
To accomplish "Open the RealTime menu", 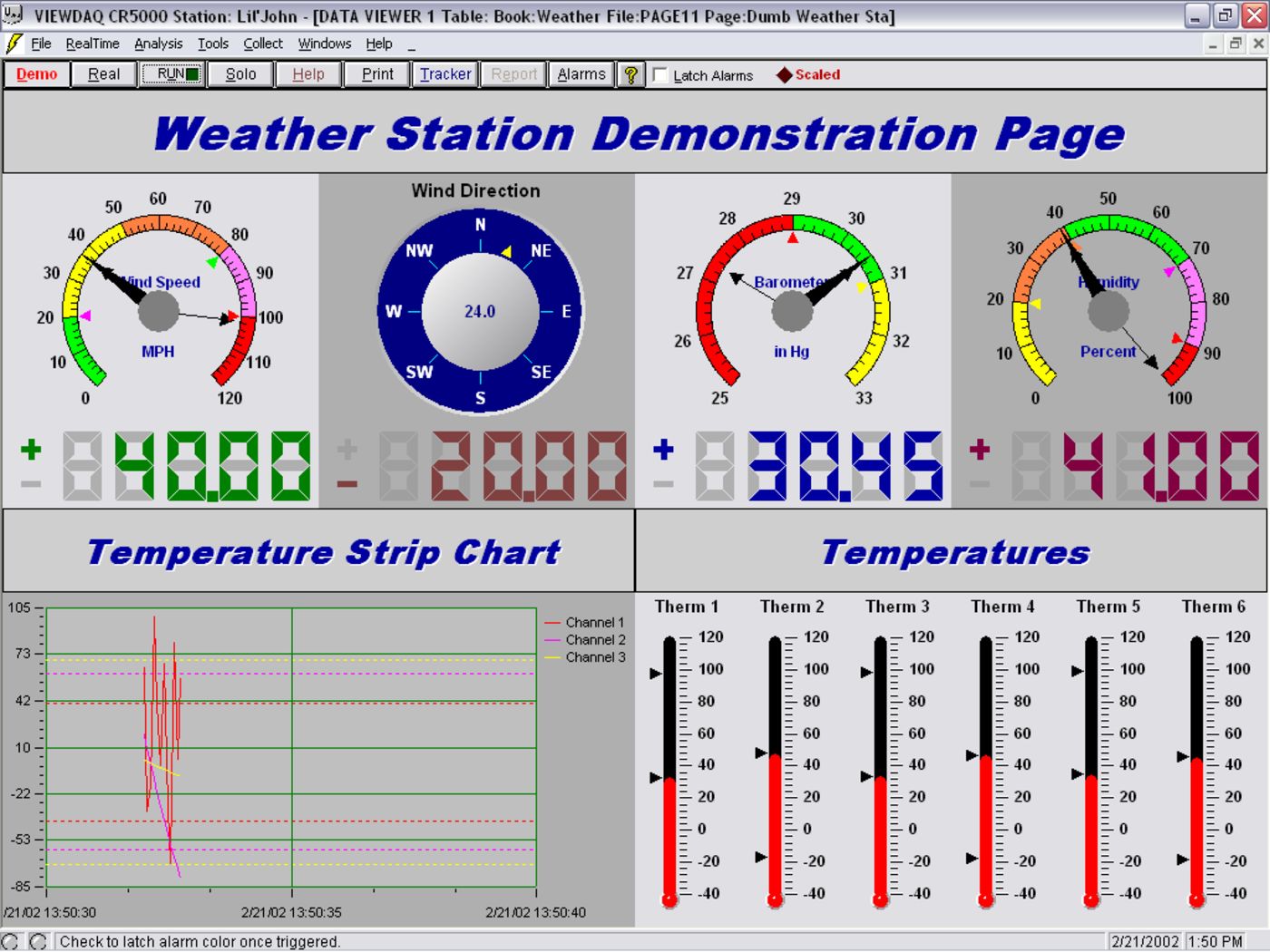I will tap(93, 44).
